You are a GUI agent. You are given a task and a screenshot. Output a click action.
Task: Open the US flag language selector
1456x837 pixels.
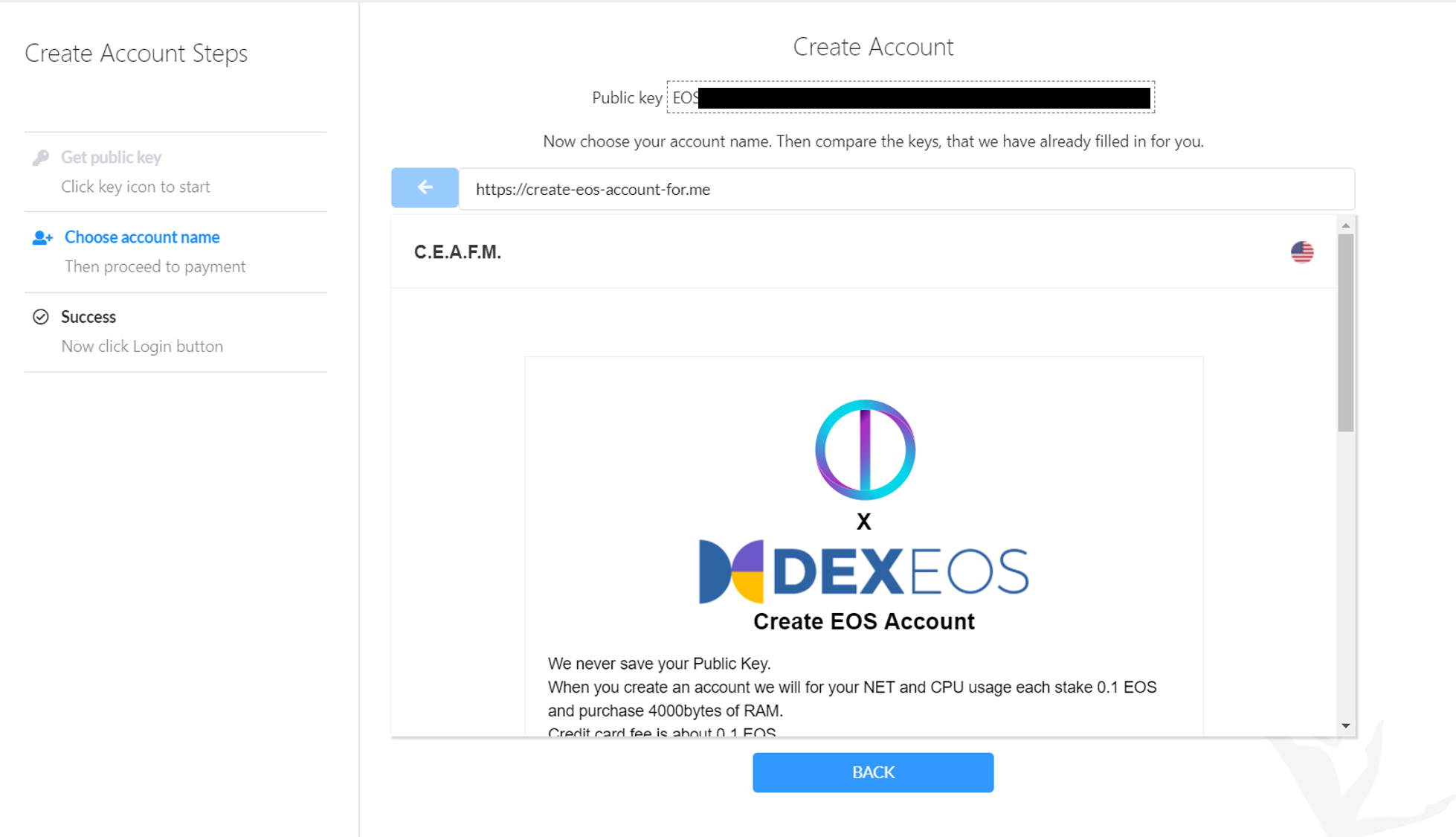coord(1302,252)
